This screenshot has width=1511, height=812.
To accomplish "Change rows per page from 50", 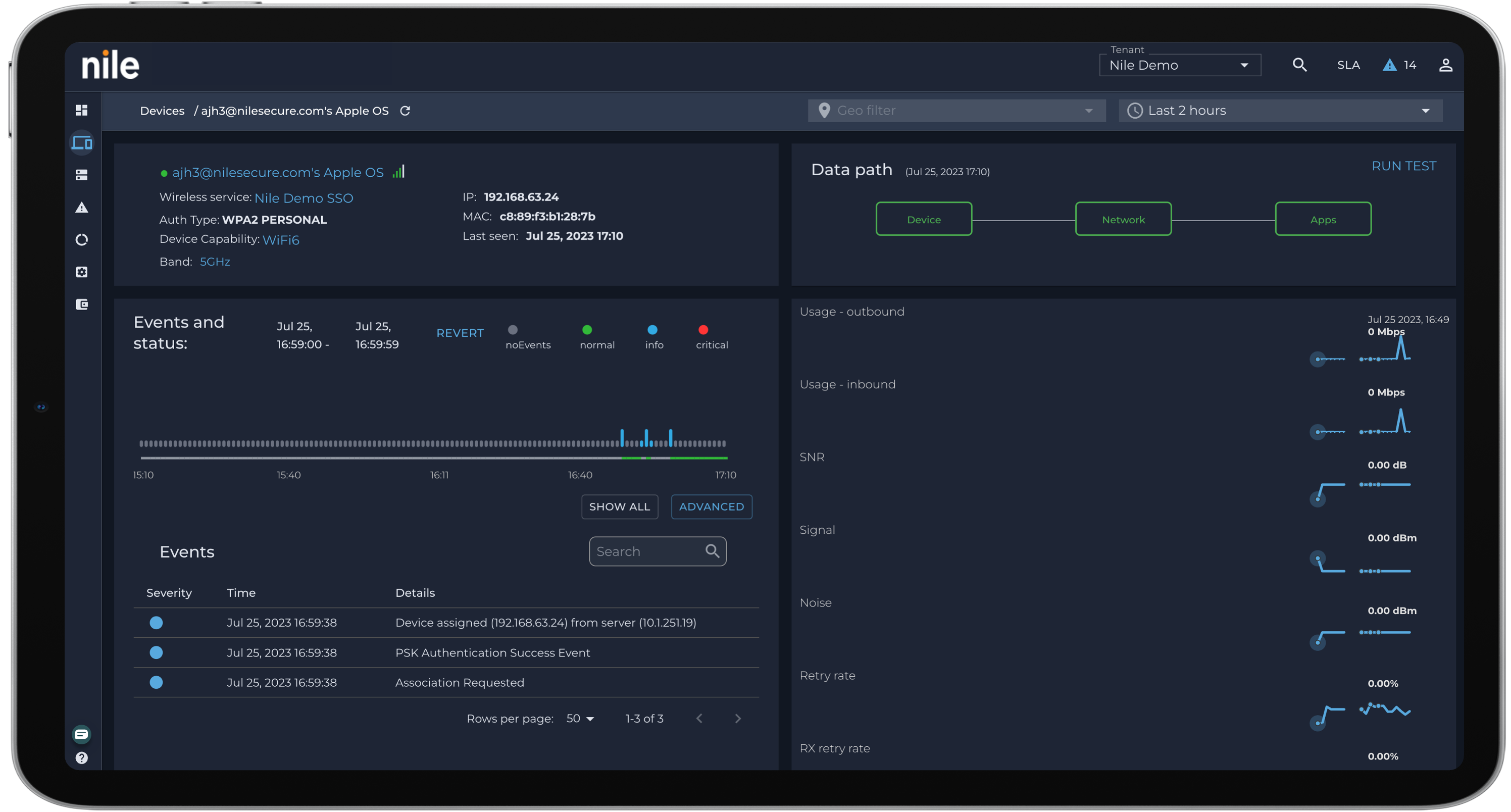I will 580,718.
